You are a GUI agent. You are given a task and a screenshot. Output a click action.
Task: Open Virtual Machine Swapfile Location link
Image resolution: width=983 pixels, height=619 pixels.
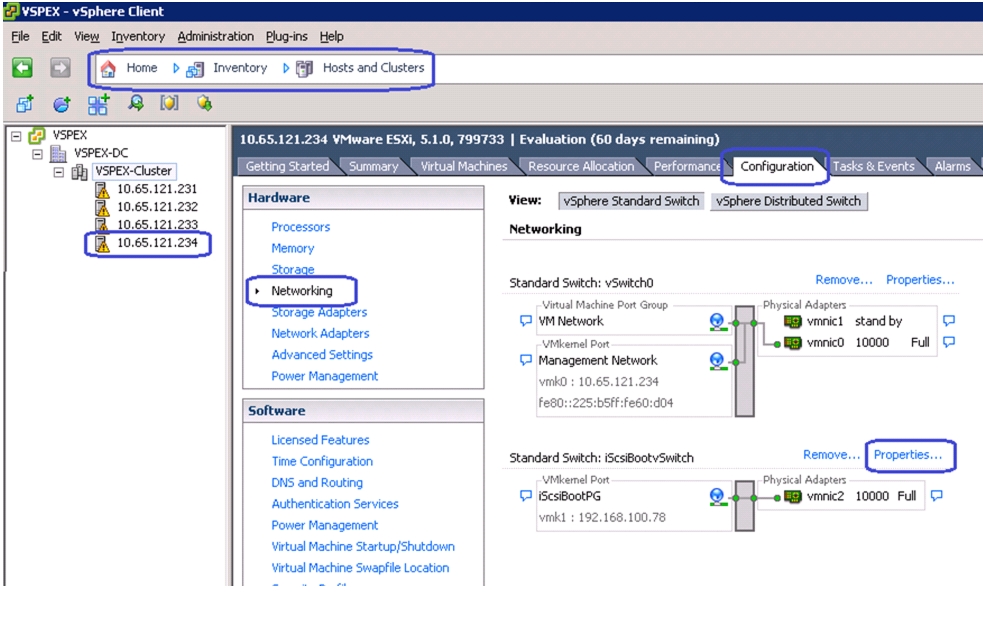pyautogui.click(x=360, y=568)
